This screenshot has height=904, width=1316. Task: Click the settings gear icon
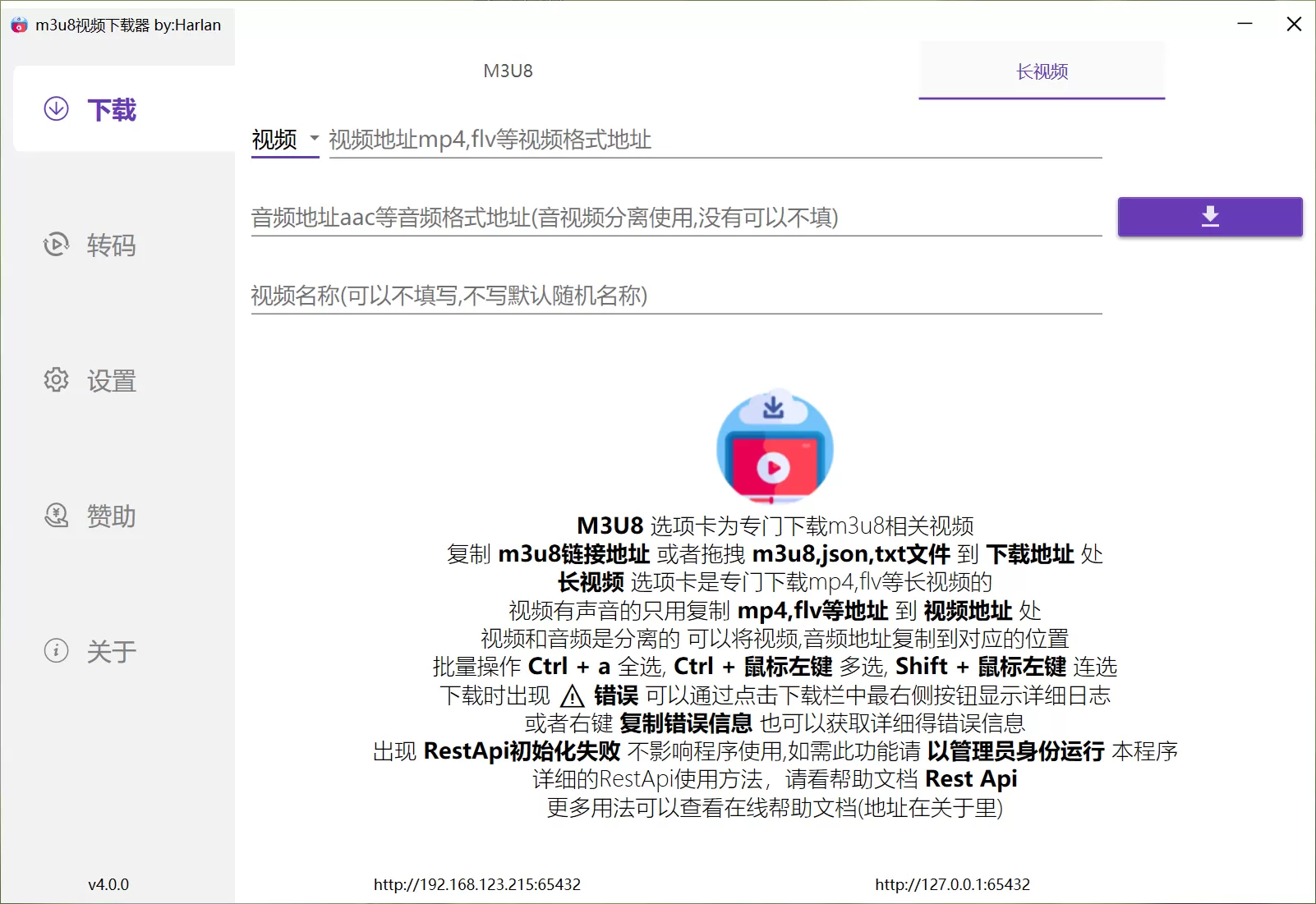[x=56, y=380]
